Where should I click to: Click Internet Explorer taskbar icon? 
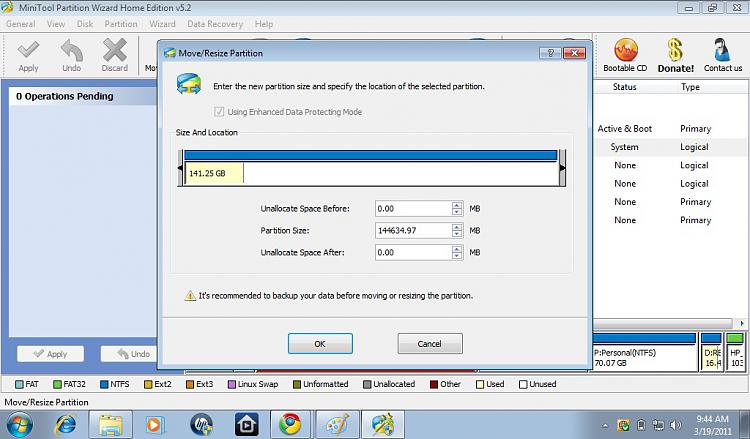click(65, 425)
